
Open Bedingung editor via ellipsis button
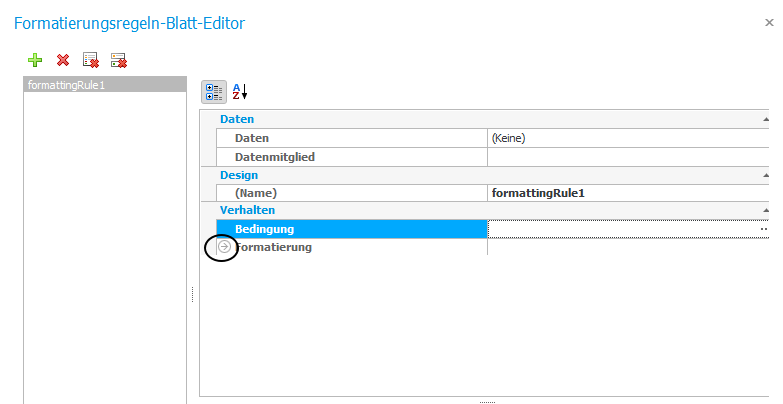click(764, 229)
